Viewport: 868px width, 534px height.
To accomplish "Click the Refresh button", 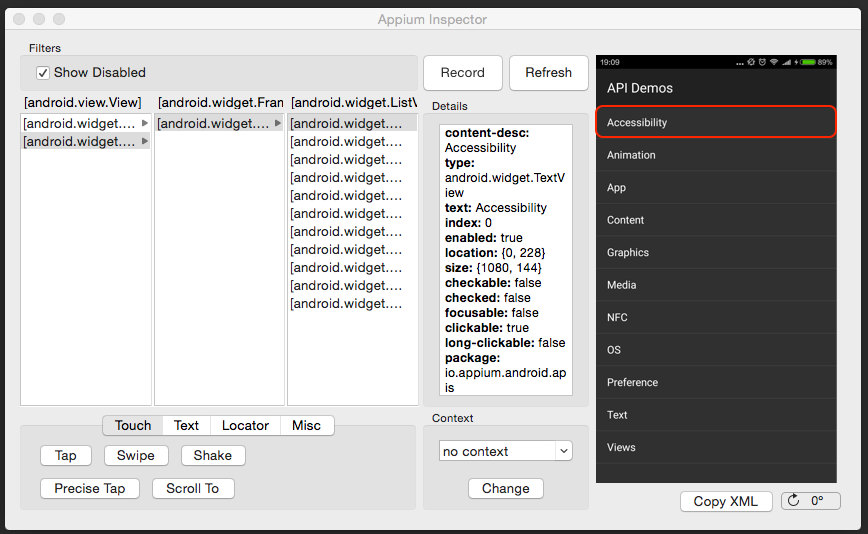I will pyautogui.click(x=549, y=72).
